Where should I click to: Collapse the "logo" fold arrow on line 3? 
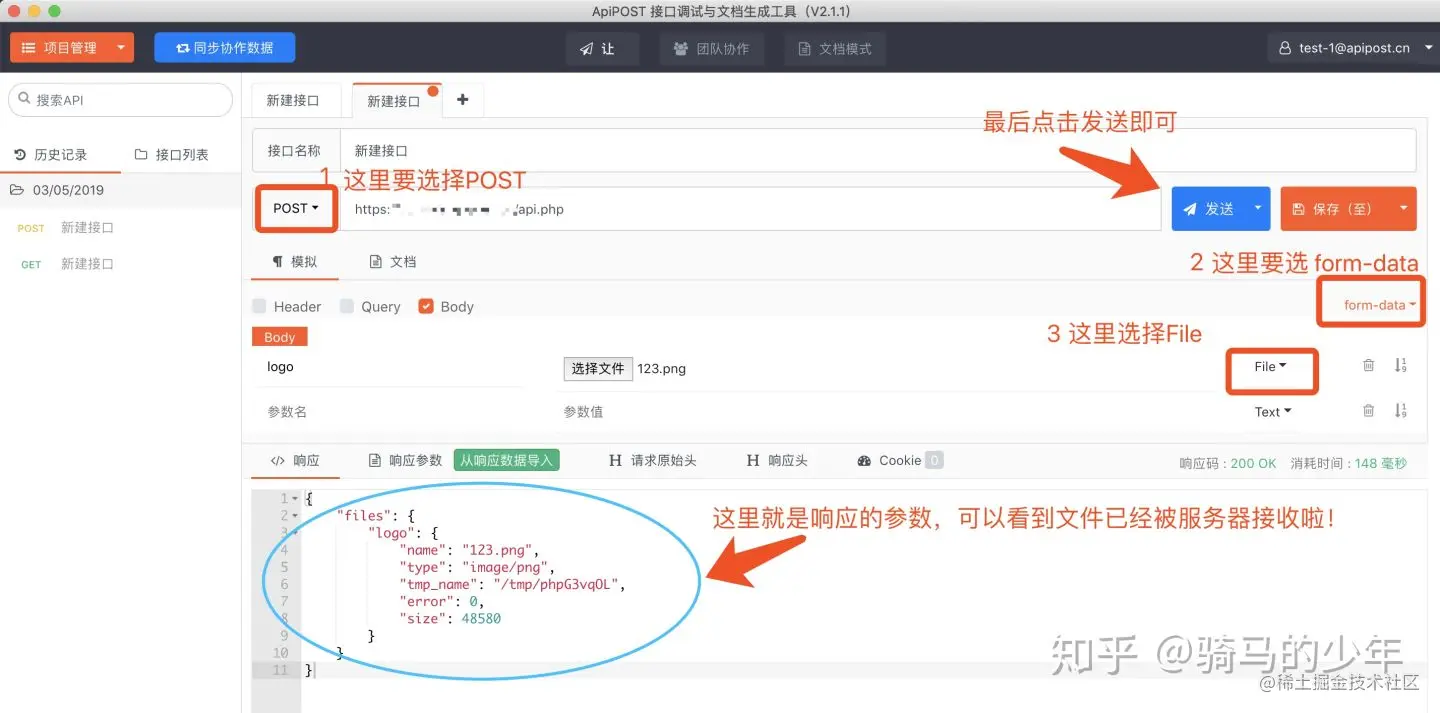(295, 533)
